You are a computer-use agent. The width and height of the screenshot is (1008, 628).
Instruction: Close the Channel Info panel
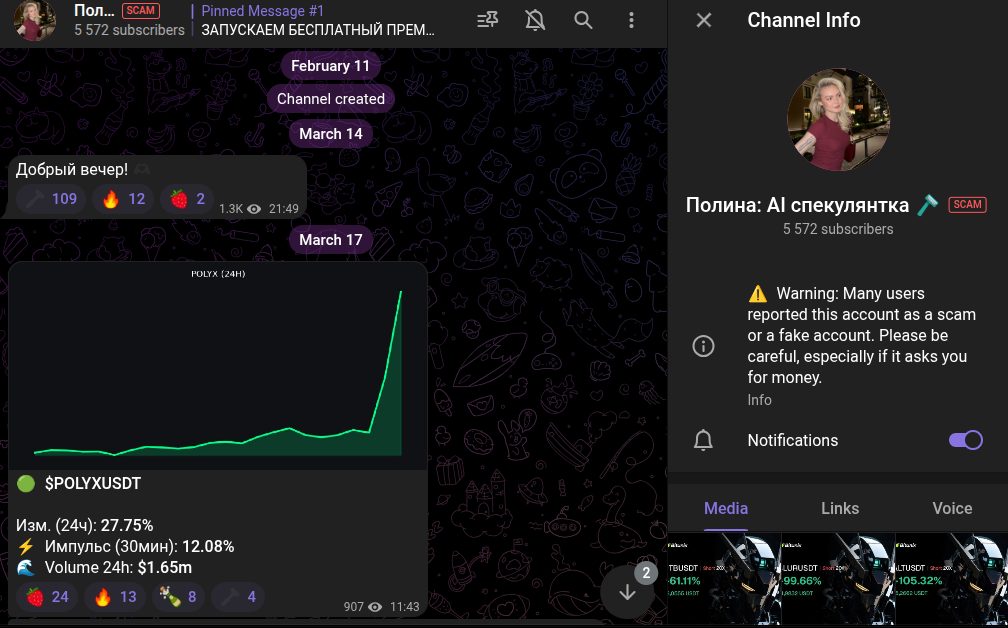click(x=704, y=20)
